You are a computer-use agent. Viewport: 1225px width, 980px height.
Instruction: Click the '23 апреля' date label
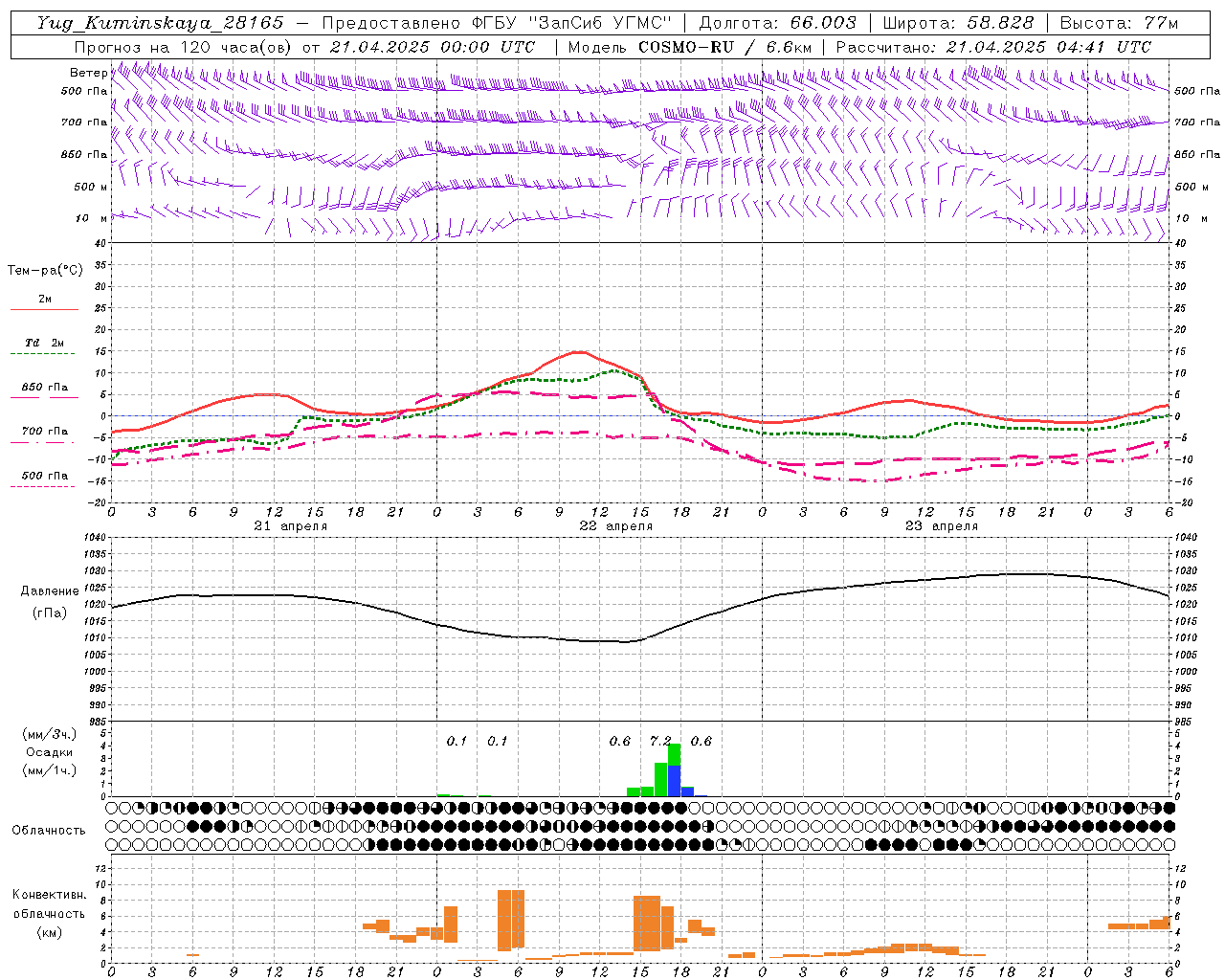pos(941,526)
